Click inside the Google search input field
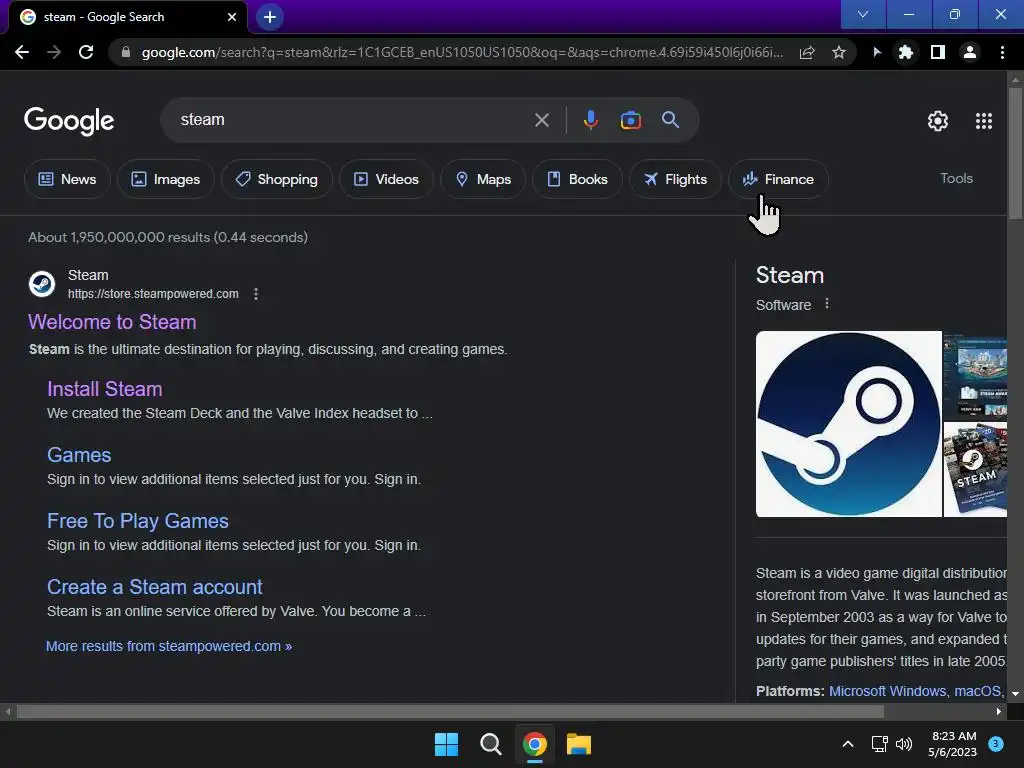 coord(353,120)
